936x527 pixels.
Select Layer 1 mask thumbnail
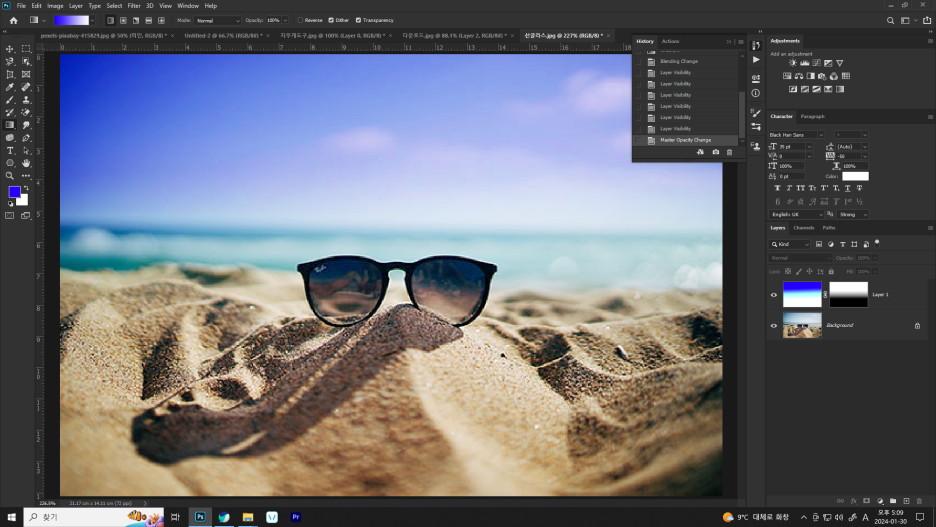coord(848,295)
